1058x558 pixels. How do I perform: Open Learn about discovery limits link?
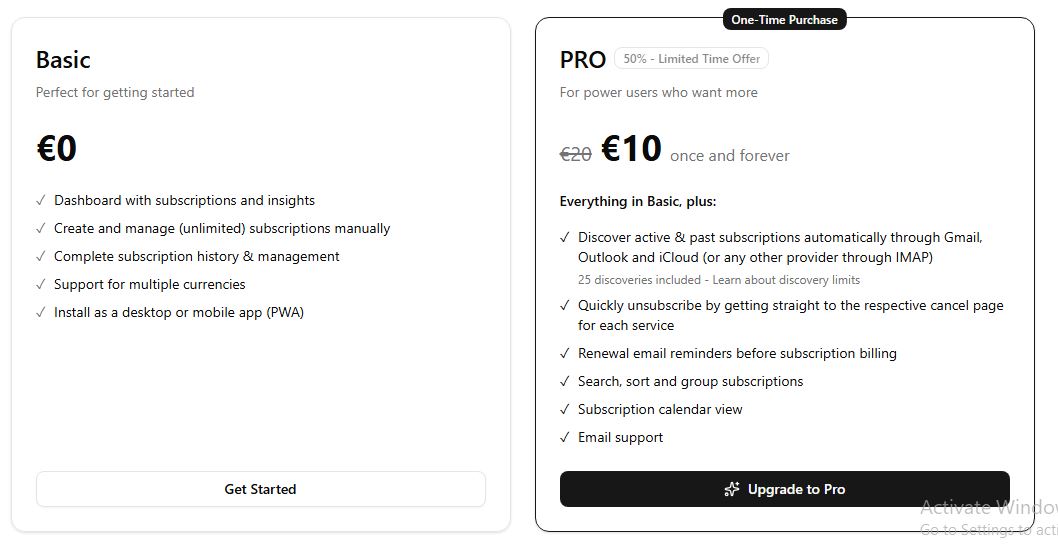[x=786, y=280]
